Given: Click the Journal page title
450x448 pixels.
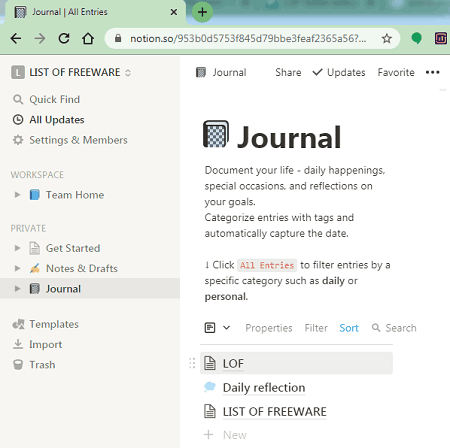Looking at the screenshot, I should pyautogui.click(x=289, y=137).
